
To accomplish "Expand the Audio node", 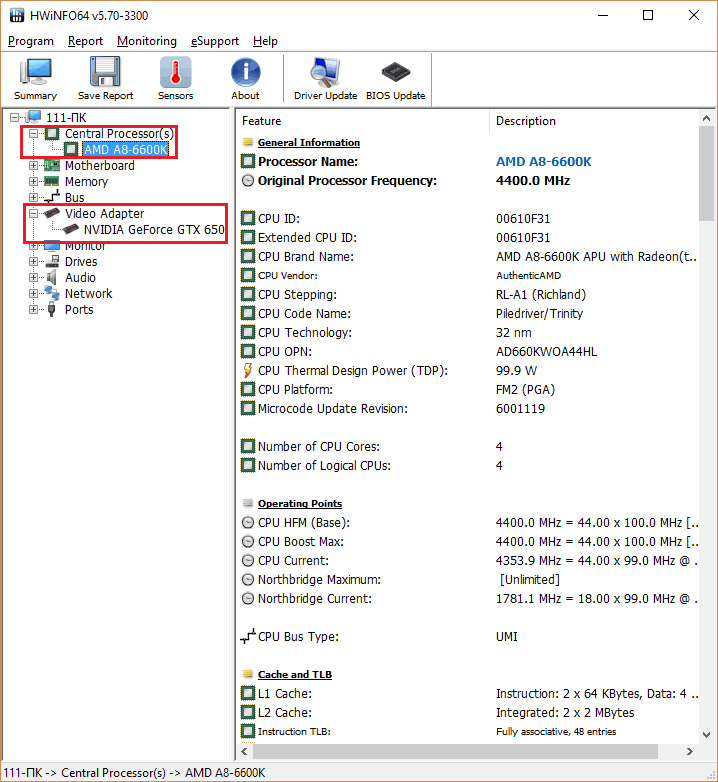I will [x=33, y=277].
